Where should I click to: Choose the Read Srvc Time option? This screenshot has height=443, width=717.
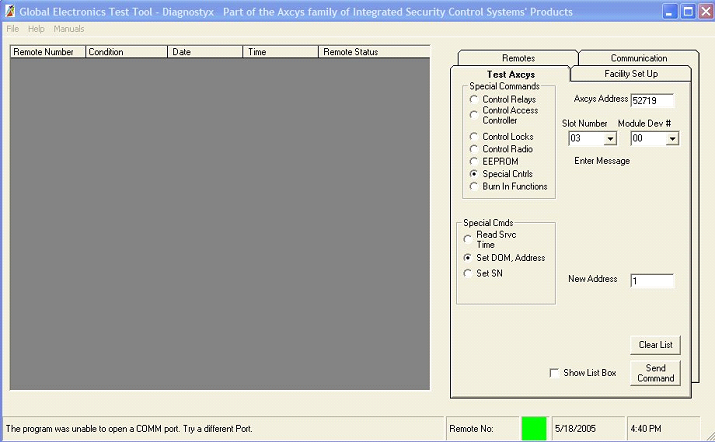[467, 239]
